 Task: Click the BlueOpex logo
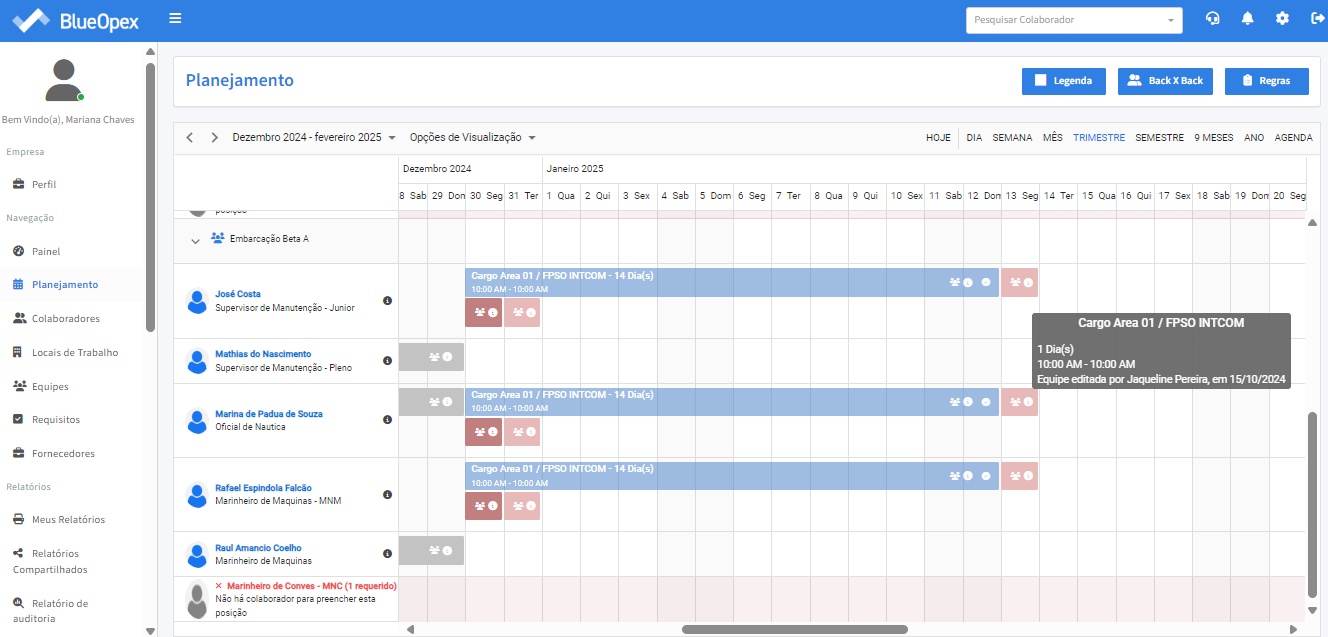[76, 20]
